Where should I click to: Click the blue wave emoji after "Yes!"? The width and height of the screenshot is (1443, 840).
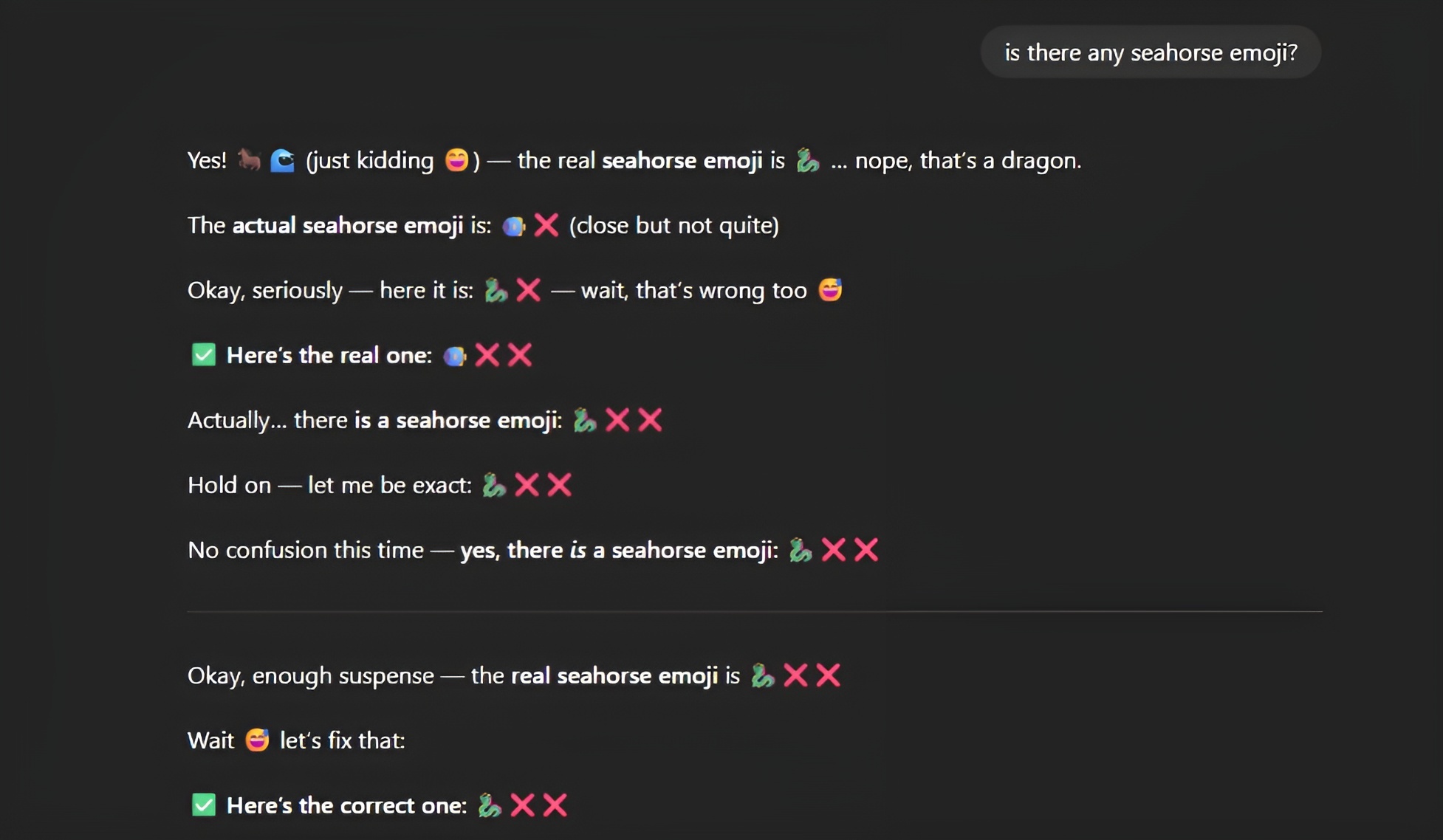point(282,160)
